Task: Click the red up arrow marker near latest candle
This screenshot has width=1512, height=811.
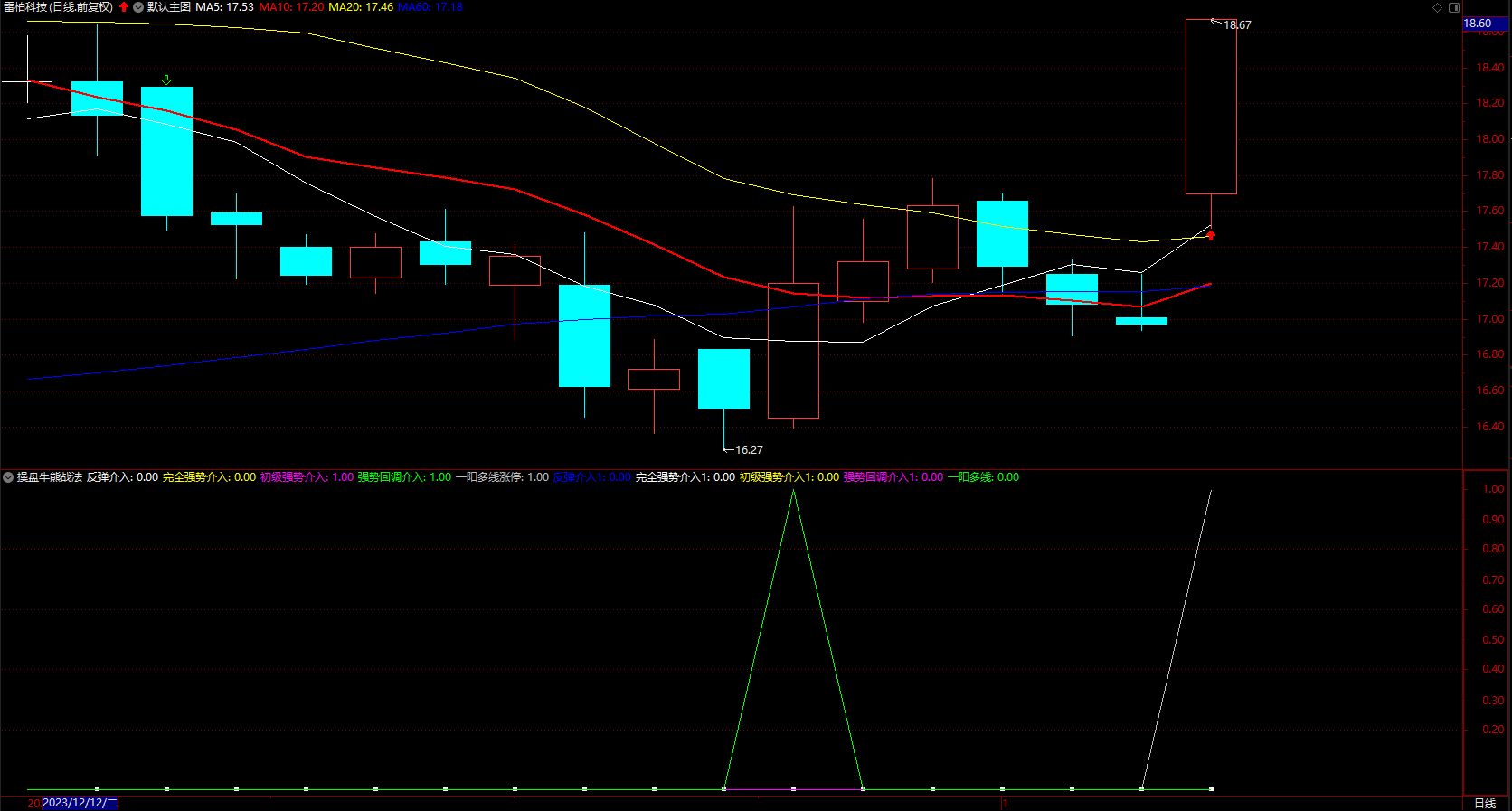Action: coord(1211,235)
